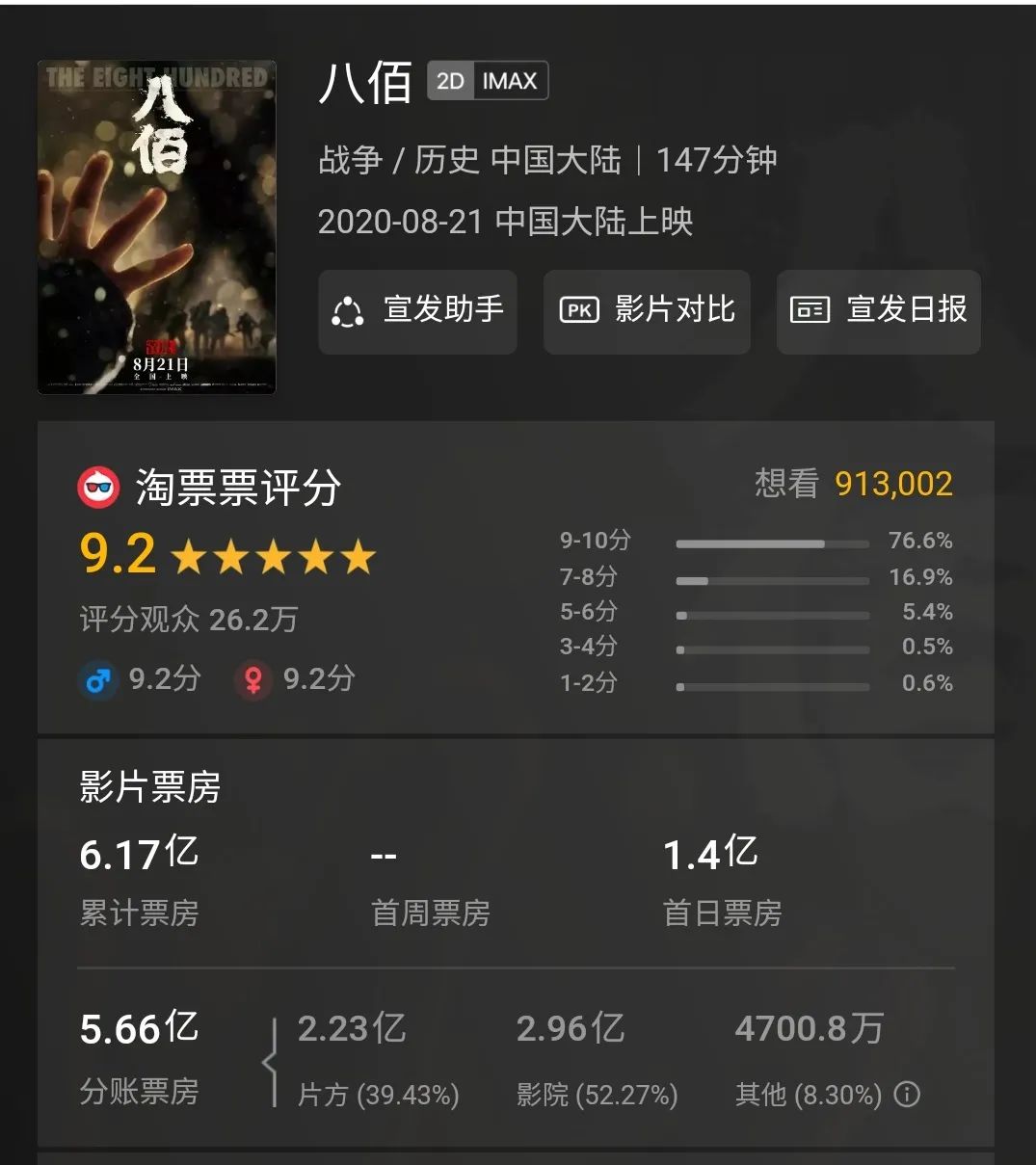
Task: Tap the 想看 913,002 count
Action: pos(854,484)
